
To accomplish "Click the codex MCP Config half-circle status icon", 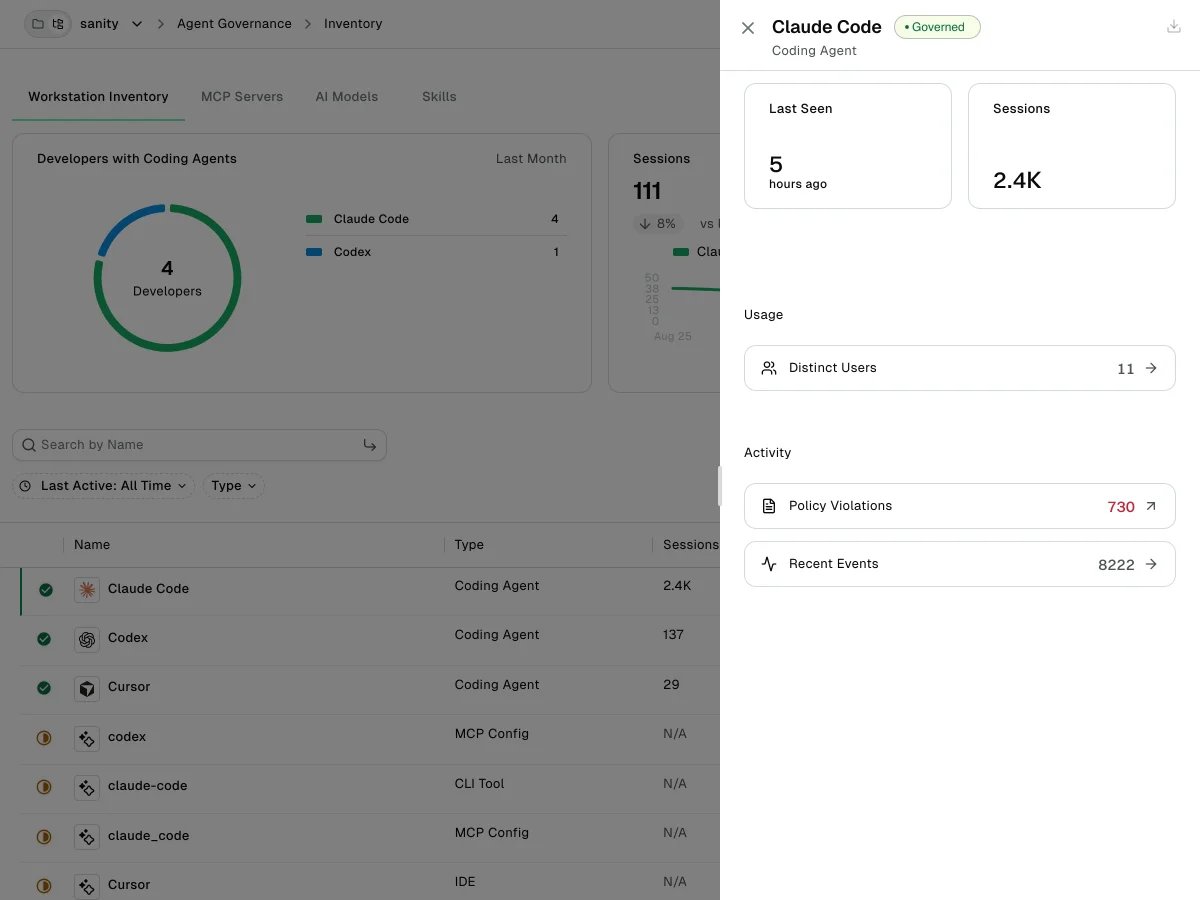I will pos(44,738).
